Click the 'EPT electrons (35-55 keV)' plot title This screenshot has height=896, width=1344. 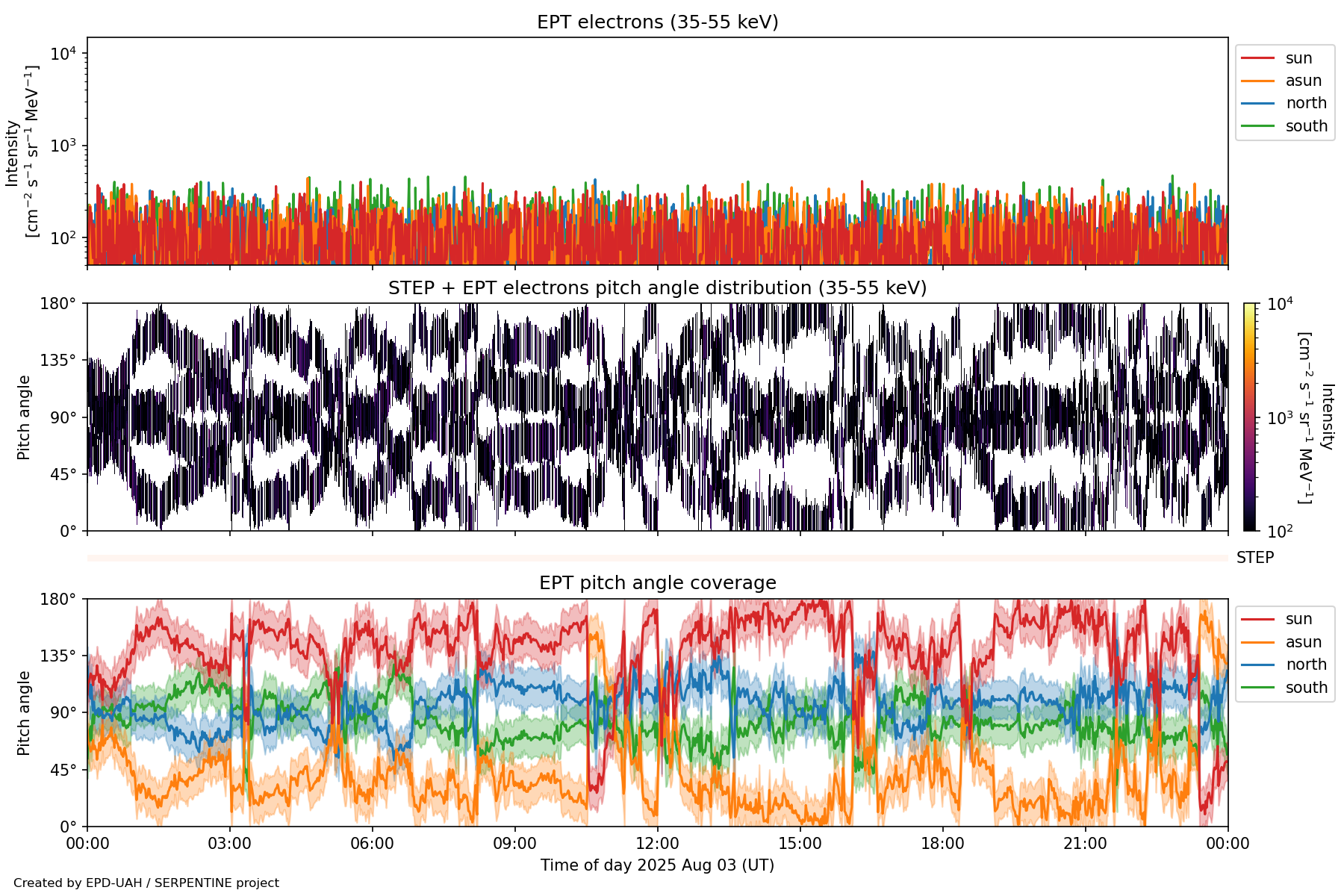[x=657, y=22]
